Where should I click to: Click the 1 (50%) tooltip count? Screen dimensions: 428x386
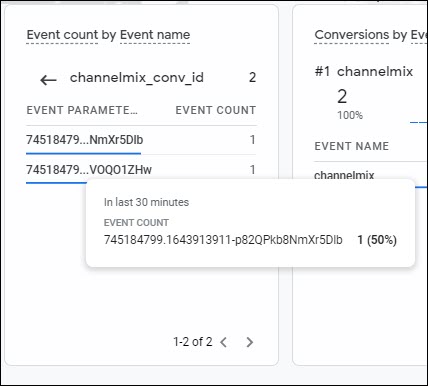click(377, 240)
